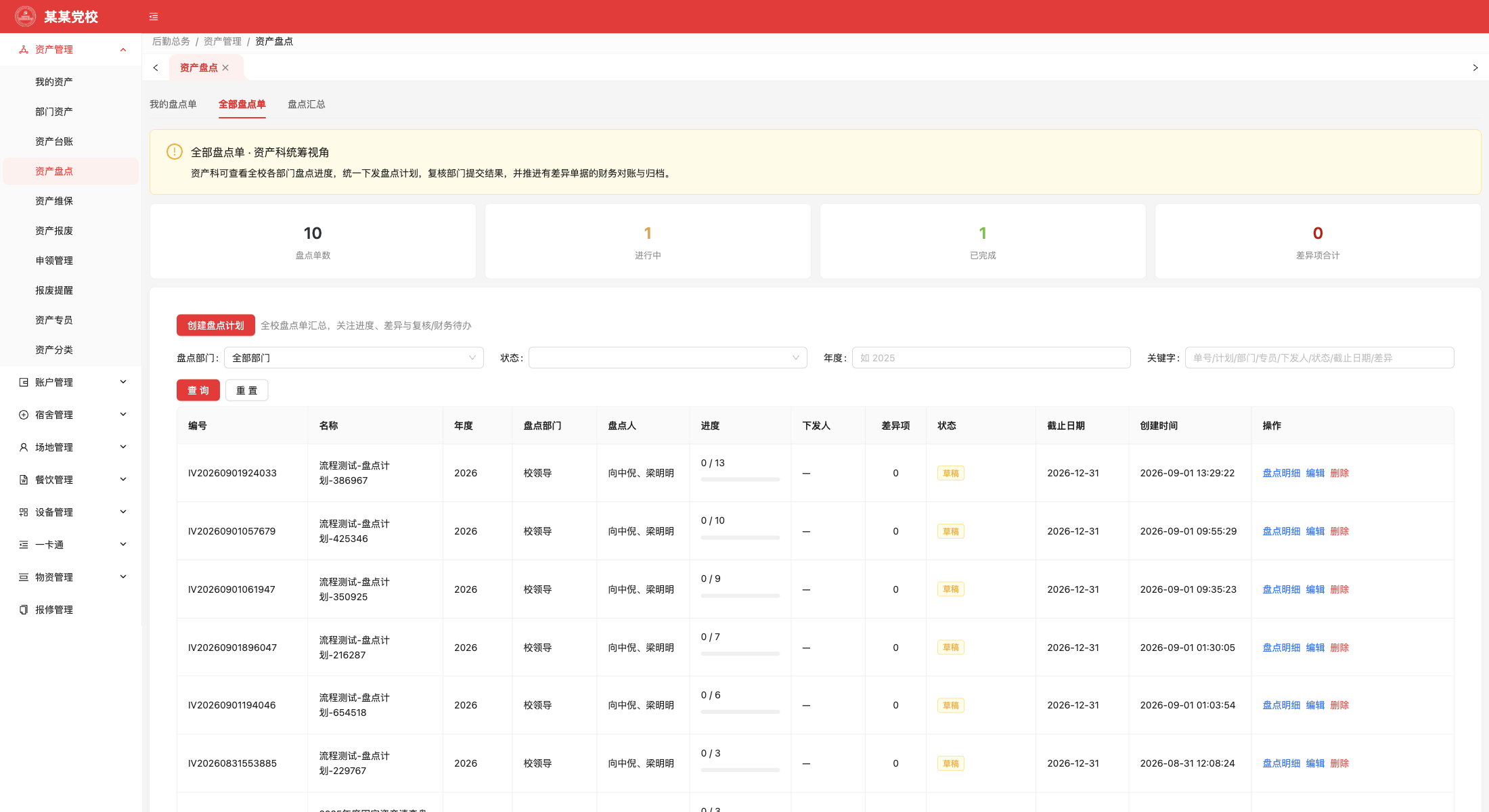The height and width of the screenshot is (812, 1489).
Task: Click the 报修管理 sidebar icon
Action: [24, 610]
